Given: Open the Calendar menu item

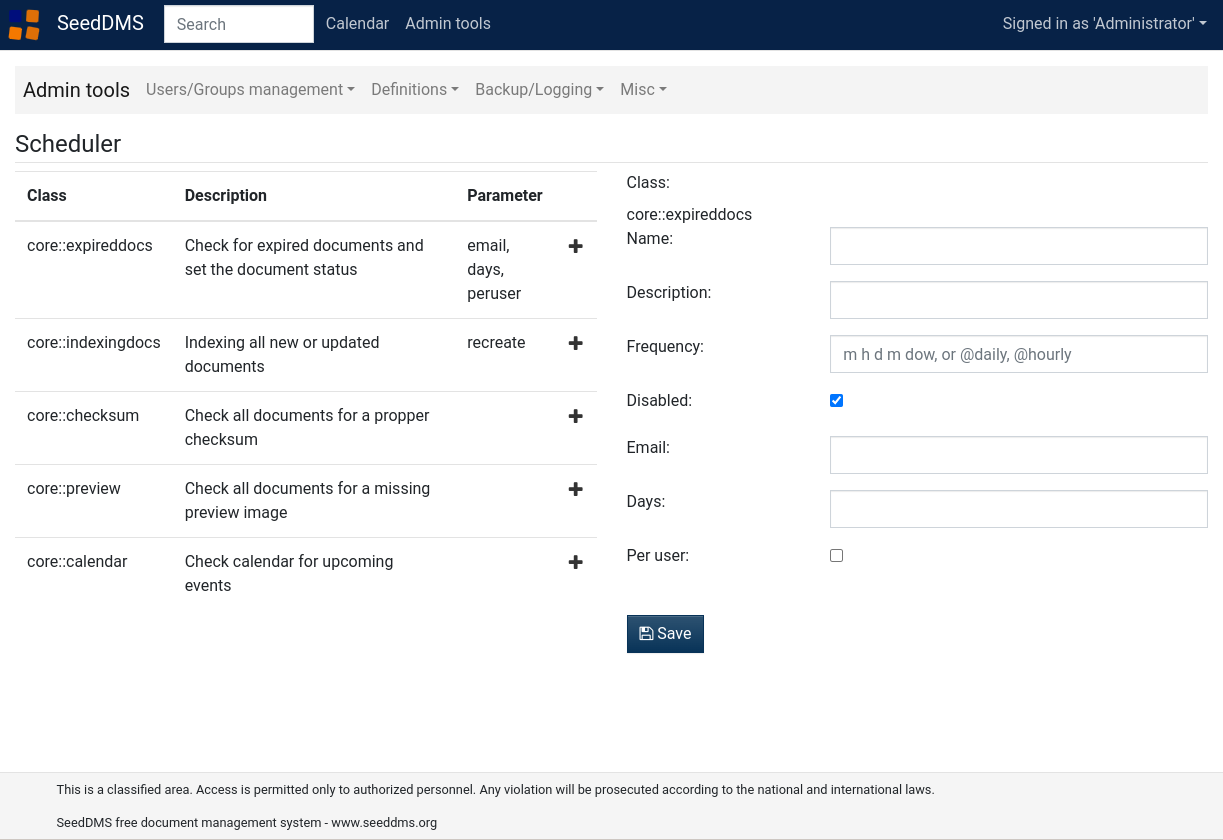Looking at the screenshot, I should click(357, 24).
